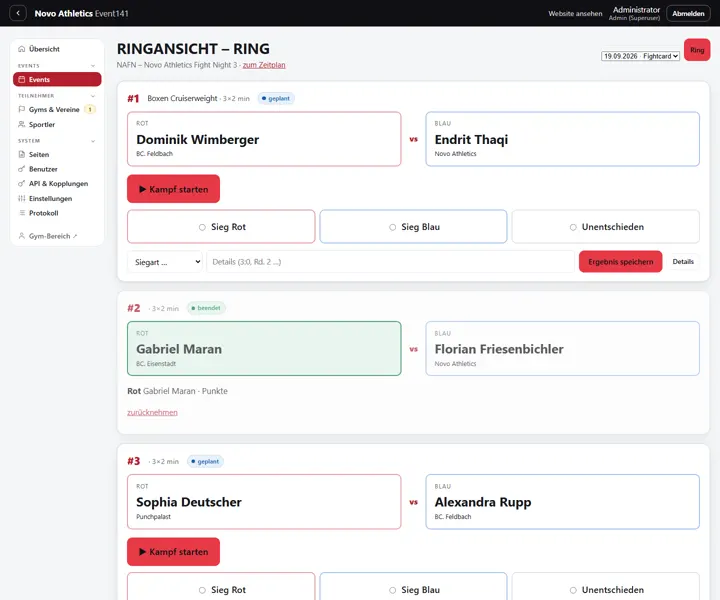The image size is (720, 600).
Task: Click the geplant status badge on fight #3
Action: (205, 461)
